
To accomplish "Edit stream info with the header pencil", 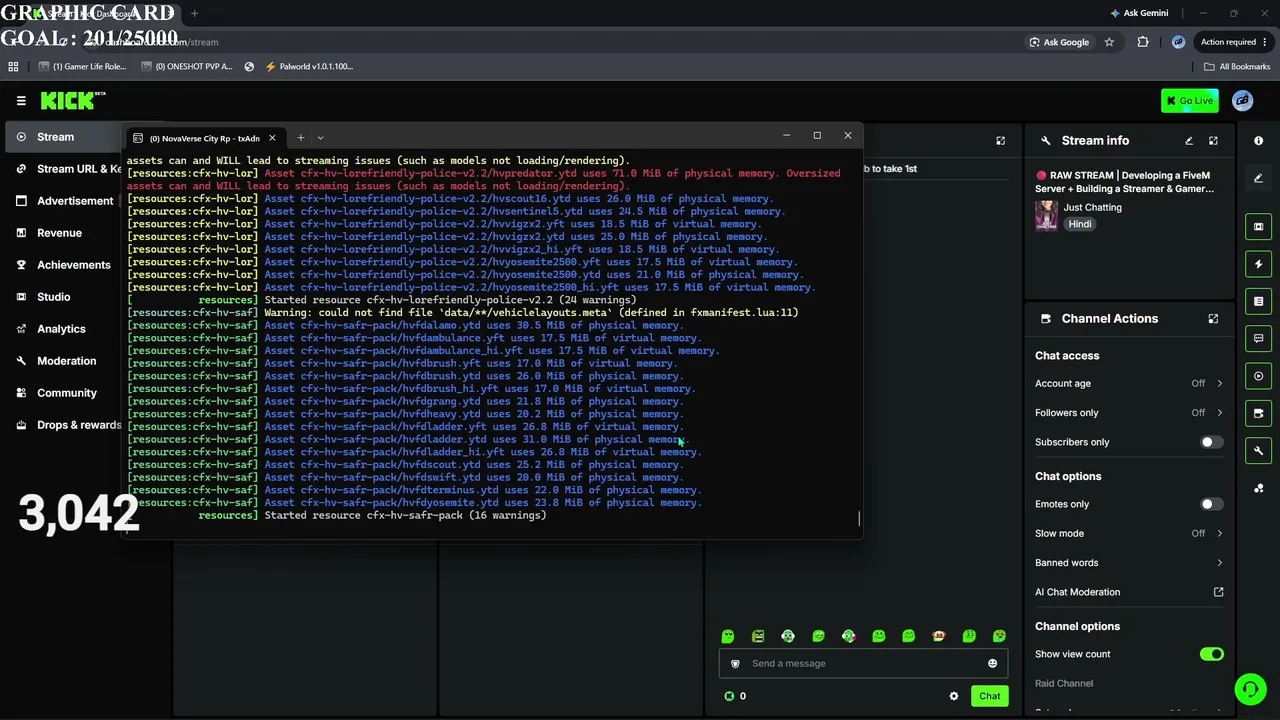I will pos(1189,141).
